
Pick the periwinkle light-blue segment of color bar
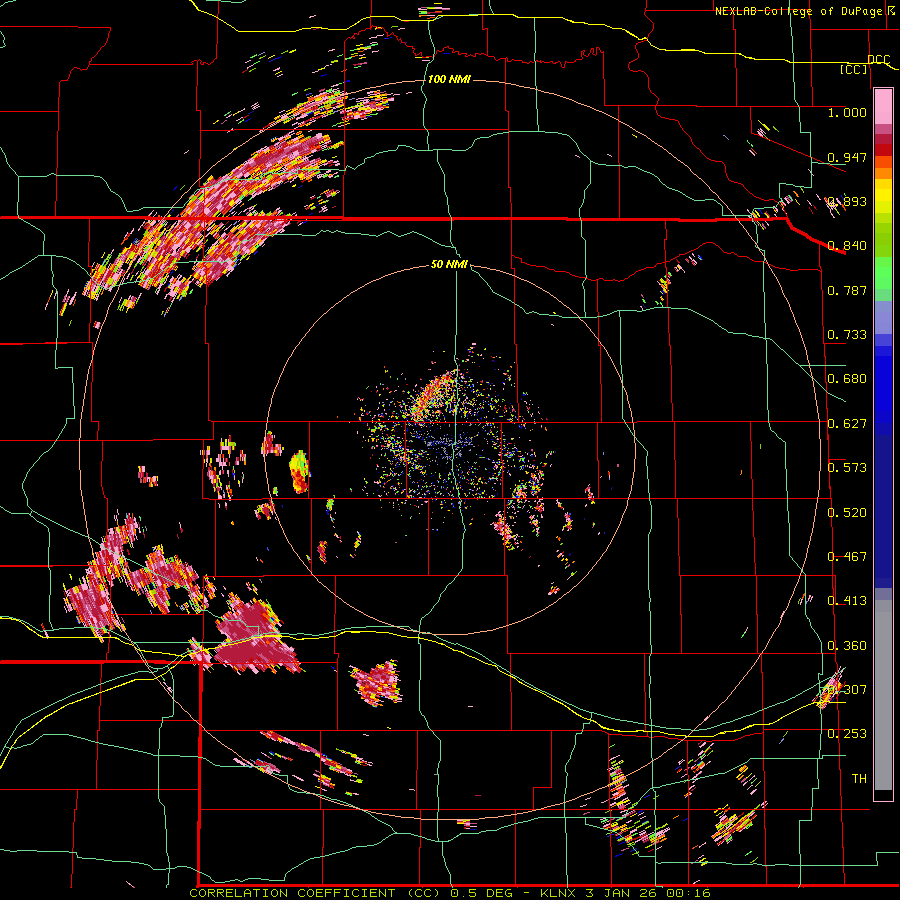(x=883, y=317)
